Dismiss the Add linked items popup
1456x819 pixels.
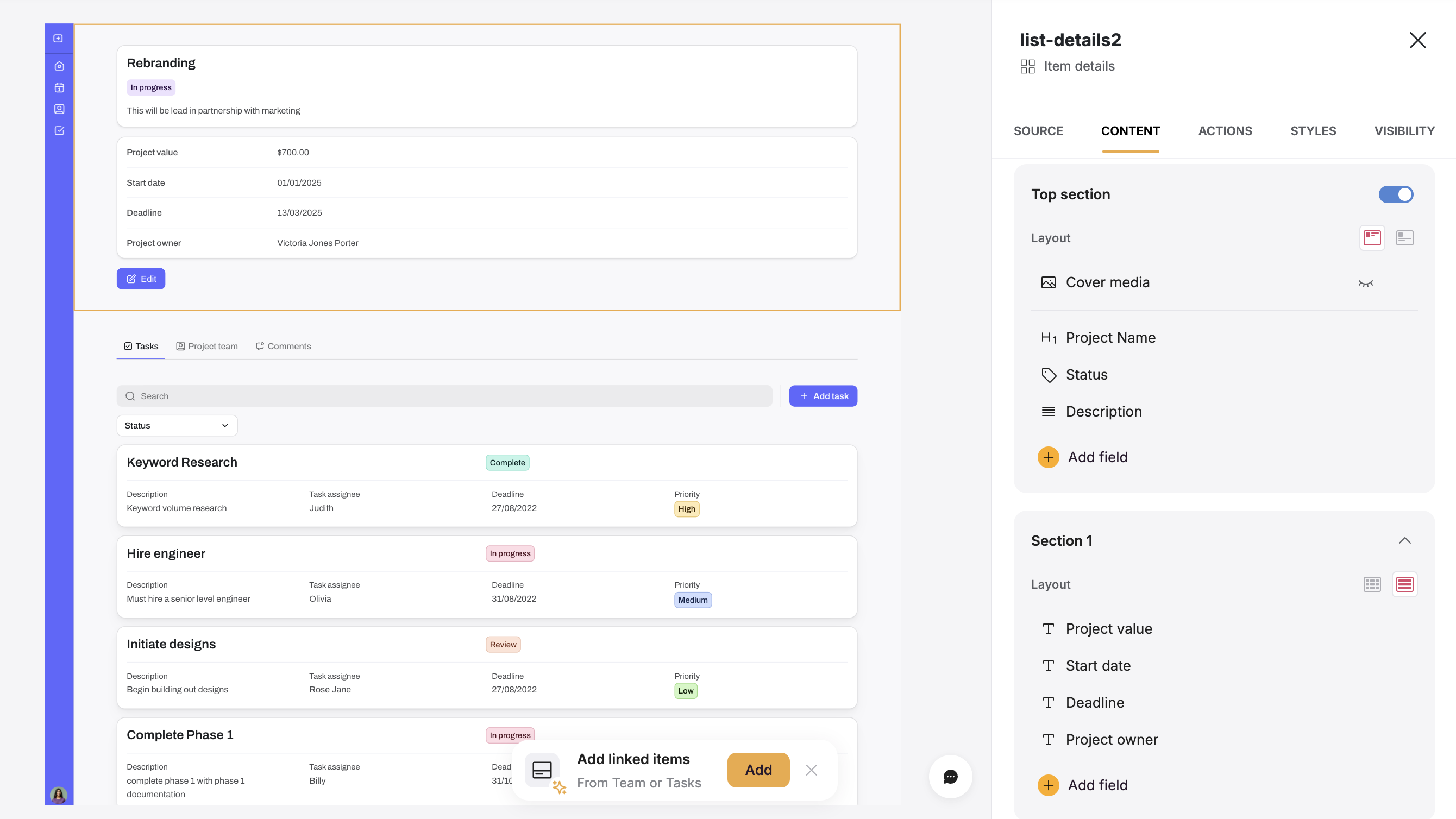coord(811,770)
